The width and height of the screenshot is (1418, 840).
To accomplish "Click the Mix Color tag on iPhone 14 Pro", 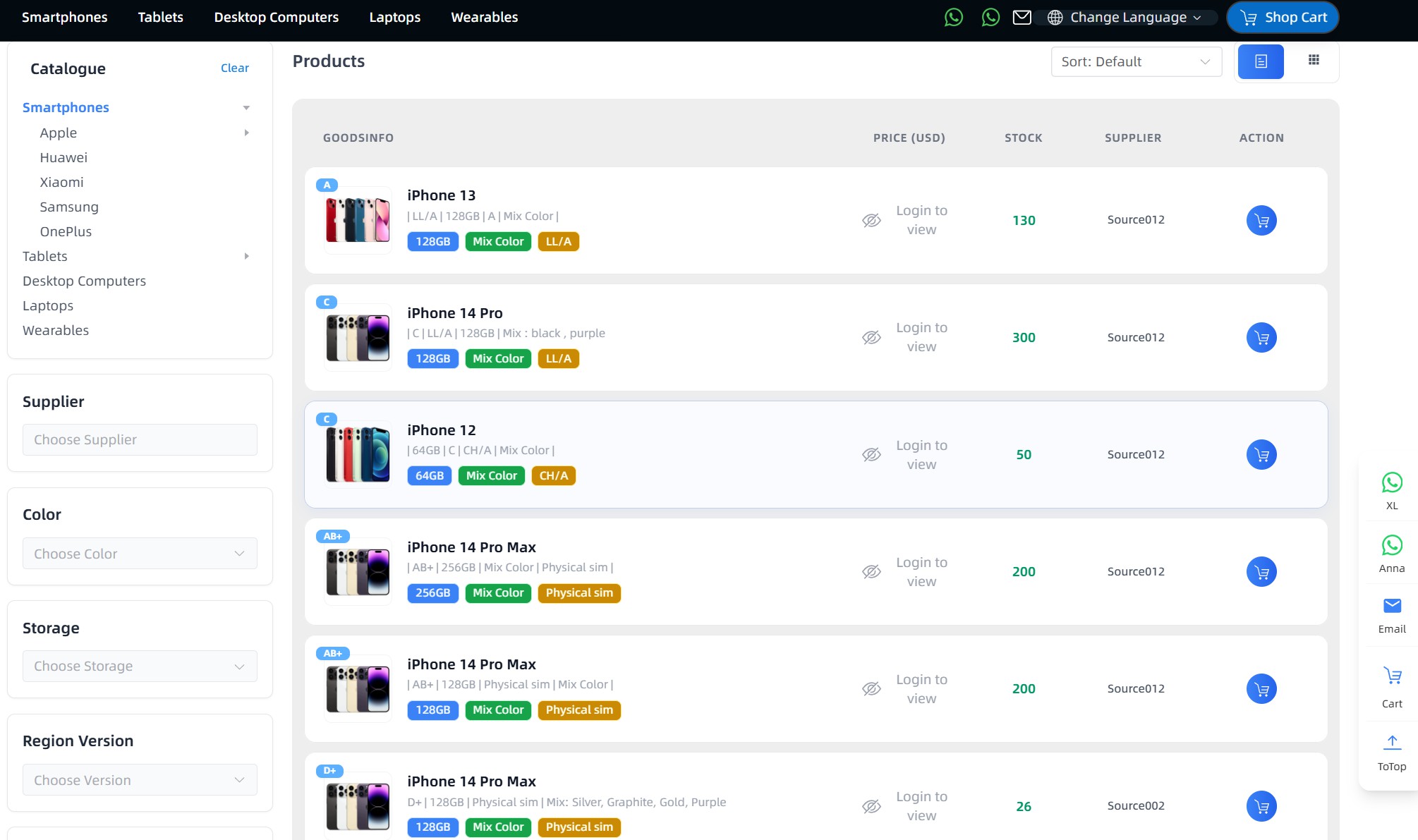I will coord(498,358).
